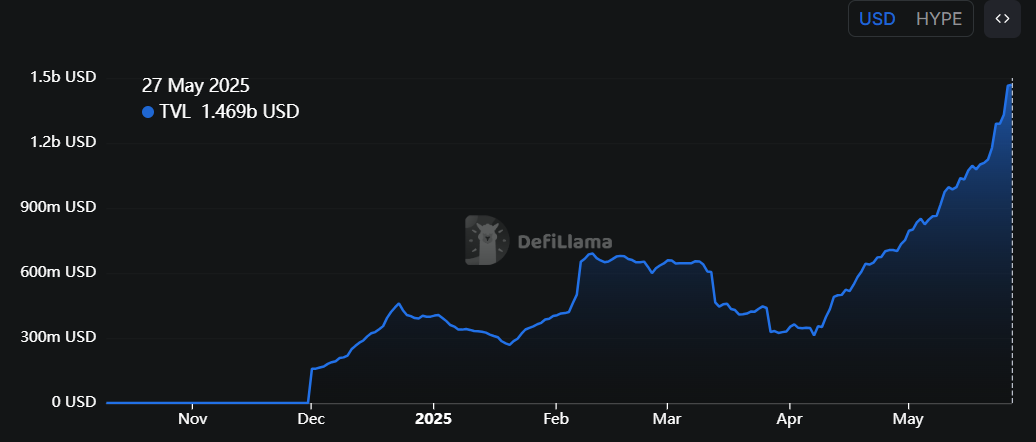
Task: Click the Dec label on time axis
Action: (311, 417)
